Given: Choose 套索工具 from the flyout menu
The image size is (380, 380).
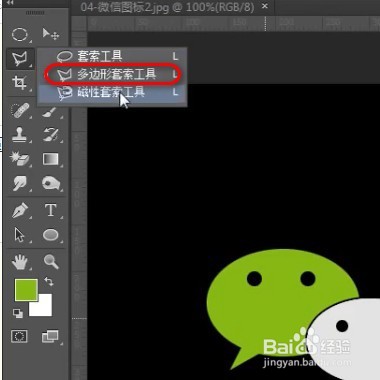Looking at the screenshot, I should (x=112, y=56).
